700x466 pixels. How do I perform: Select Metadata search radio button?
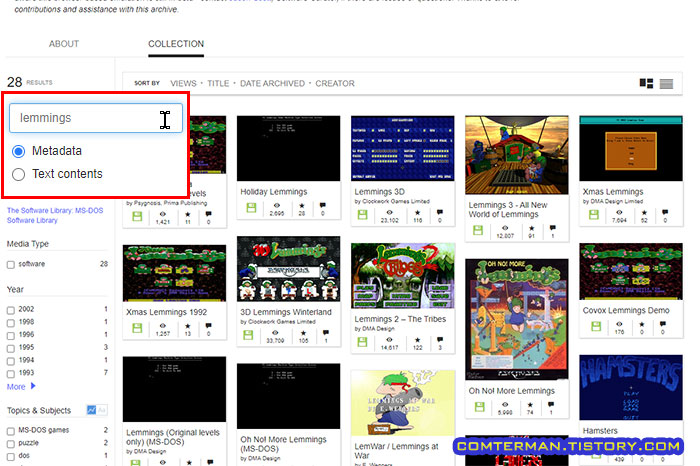[18, 151]
